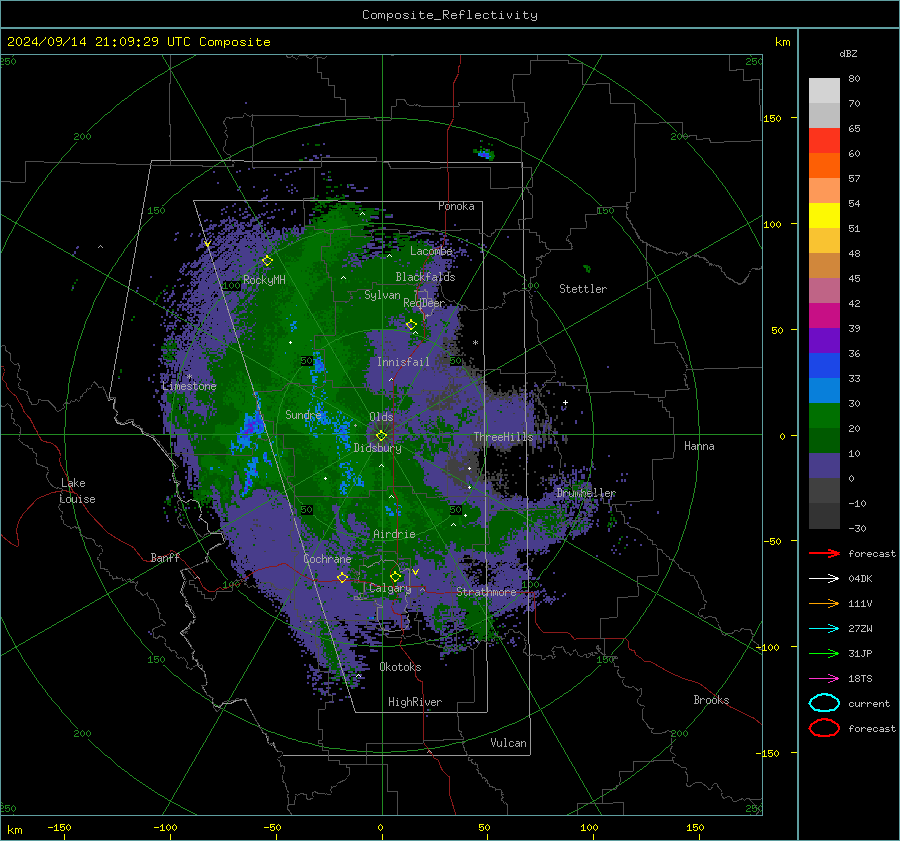Click the Olds city label
The height and width of the screenshot is (841, 900).
point(381,417)
